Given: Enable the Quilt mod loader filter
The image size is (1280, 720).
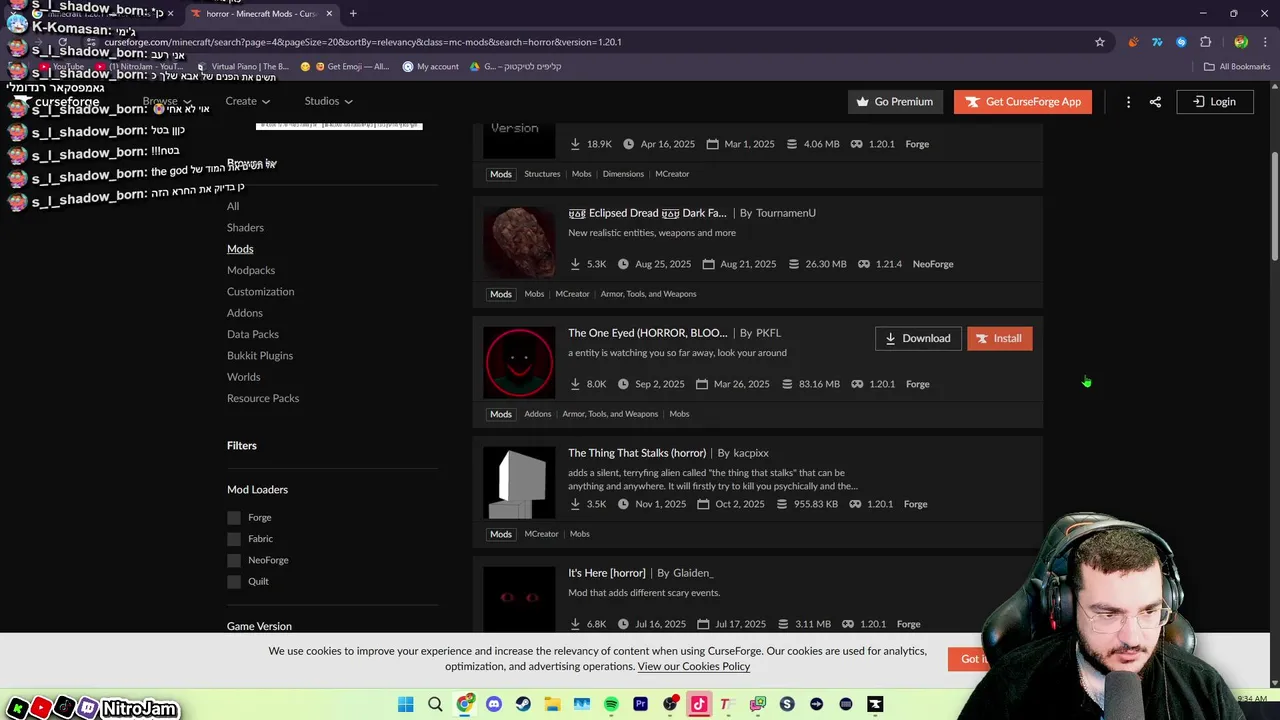Looking at the screenshot, I should click(234, 581).
